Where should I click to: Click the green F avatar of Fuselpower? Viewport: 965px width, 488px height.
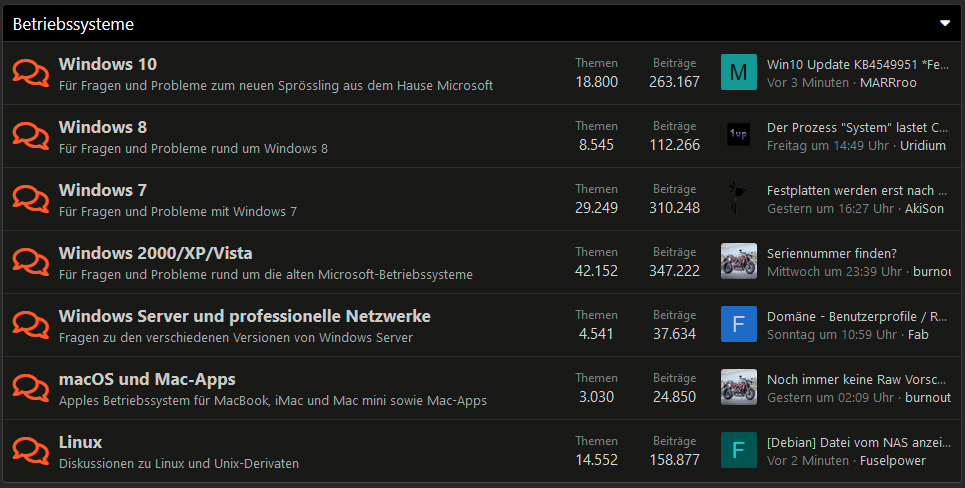(x=739, y=450)
